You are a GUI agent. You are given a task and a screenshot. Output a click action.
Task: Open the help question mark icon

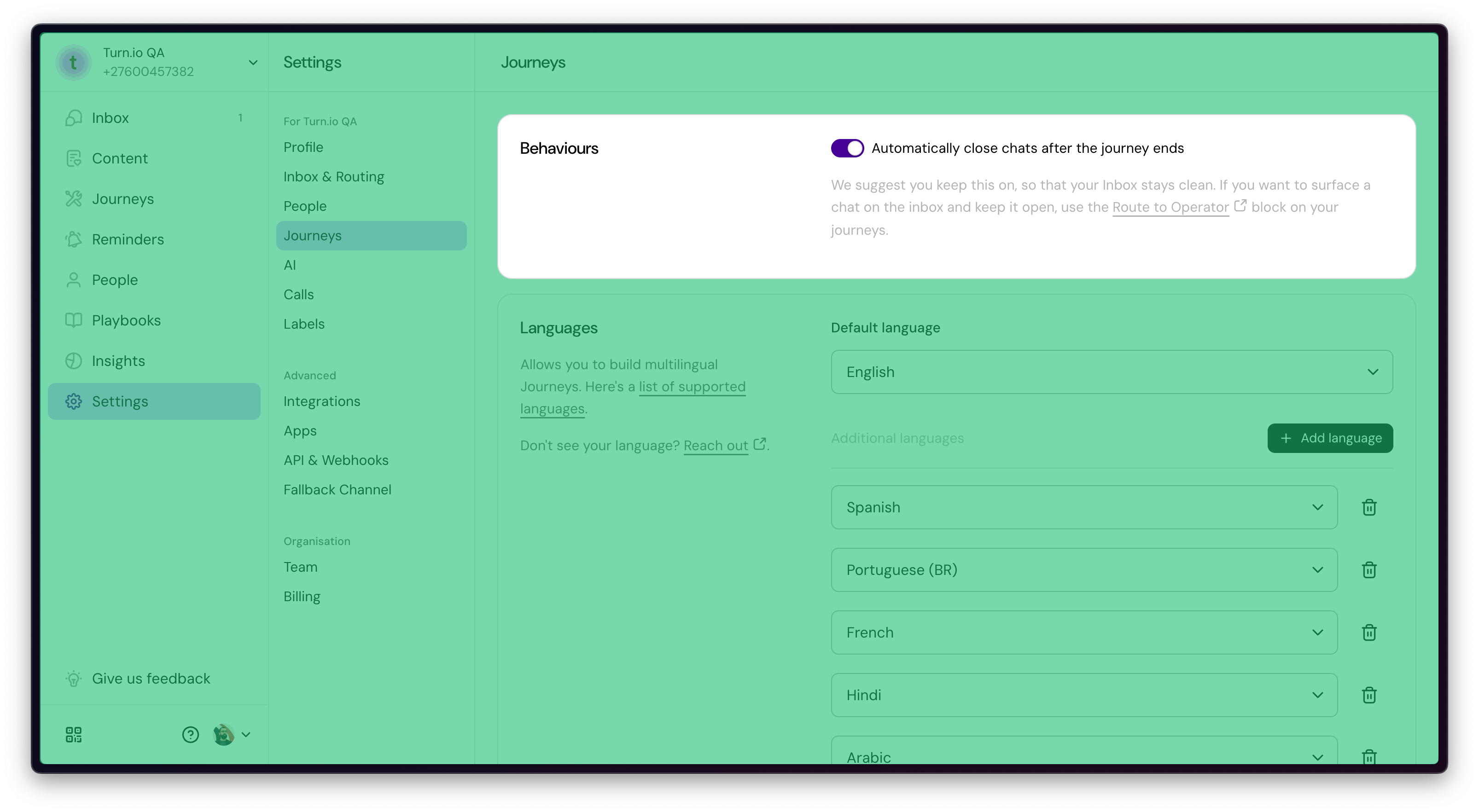(190, 735)
